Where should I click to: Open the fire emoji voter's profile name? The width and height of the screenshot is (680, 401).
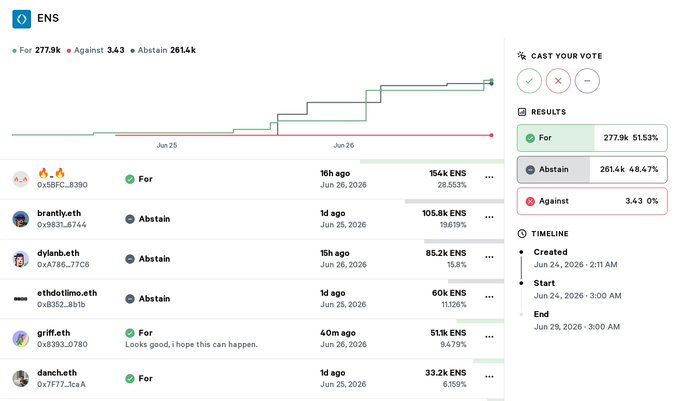(x=51, y=173)
